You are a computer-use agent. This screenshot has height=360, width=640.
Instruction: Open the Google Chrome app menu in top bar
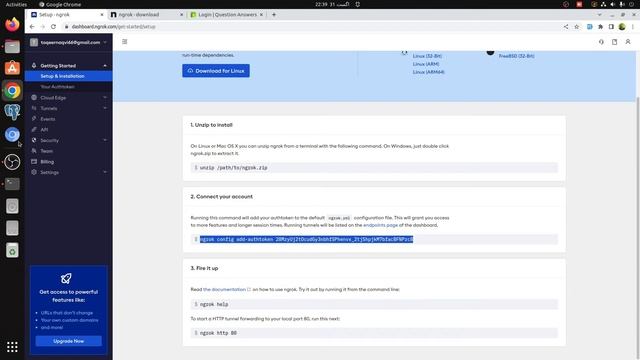point(60,4)
